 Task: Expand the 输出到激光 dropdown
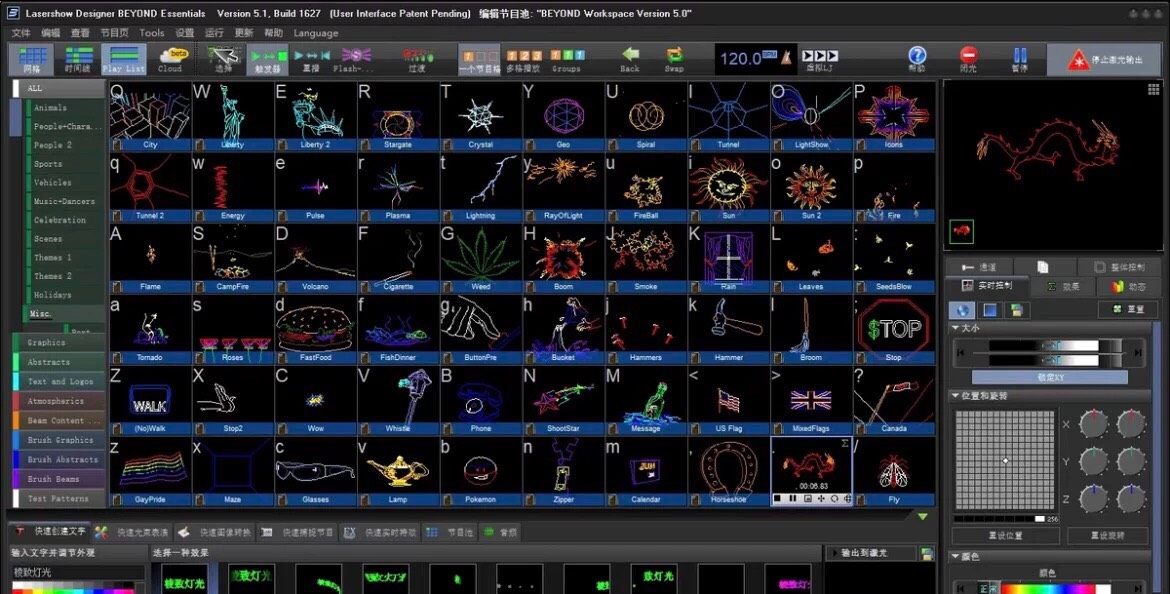point(835,554)
